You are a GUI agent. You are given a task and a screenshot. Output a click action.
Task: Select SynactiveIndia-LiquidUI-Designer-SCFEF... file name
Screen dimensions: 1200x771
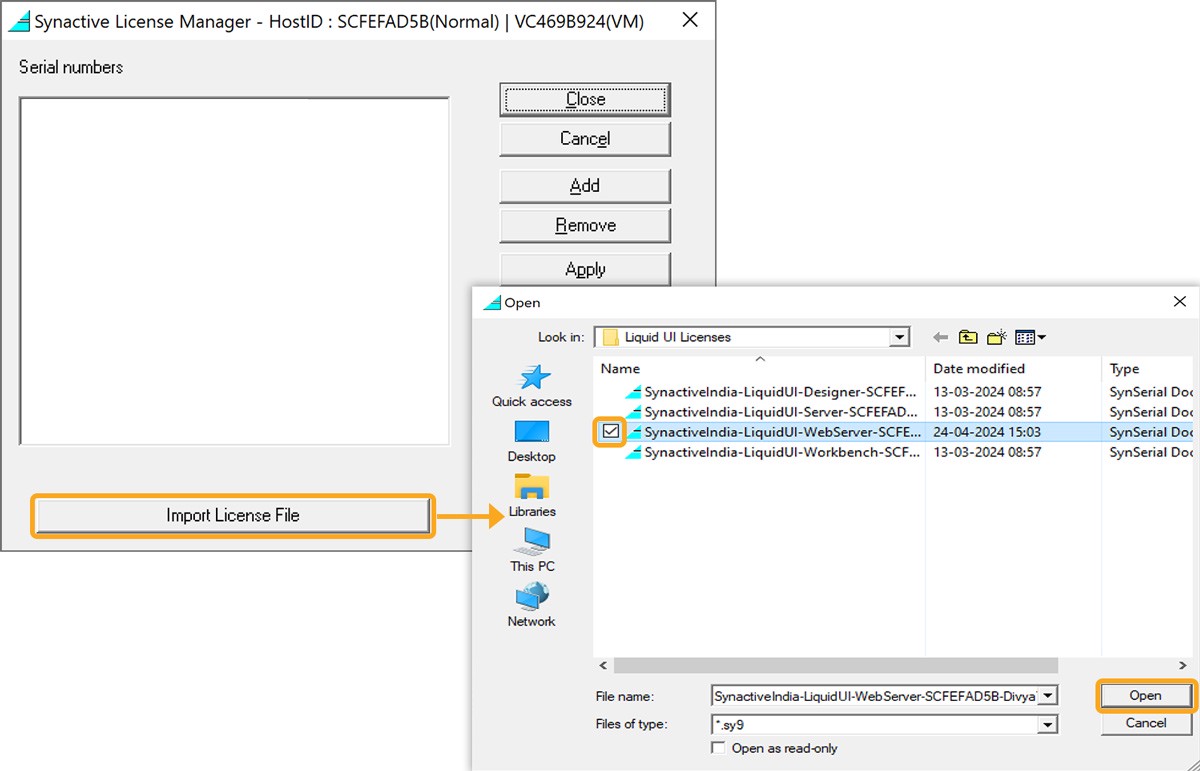(x=780, y=392)
